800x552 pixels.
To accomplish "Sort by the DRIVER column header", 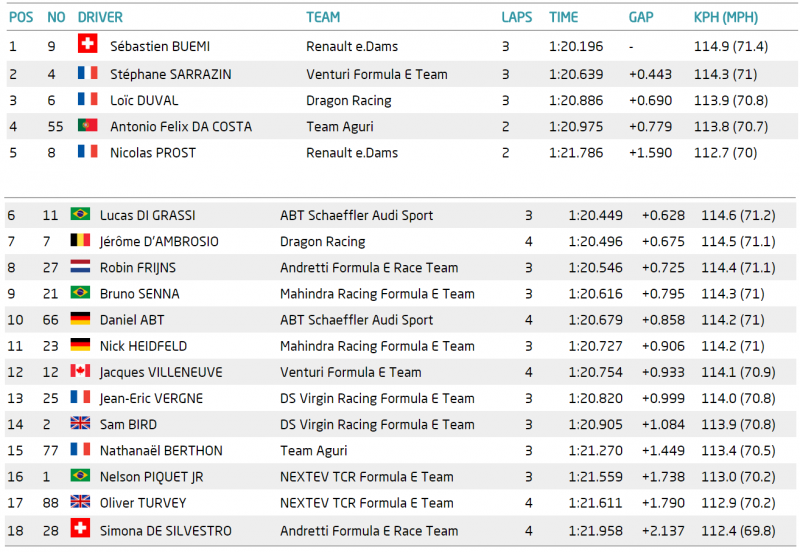I will click(x=100, y=17).
